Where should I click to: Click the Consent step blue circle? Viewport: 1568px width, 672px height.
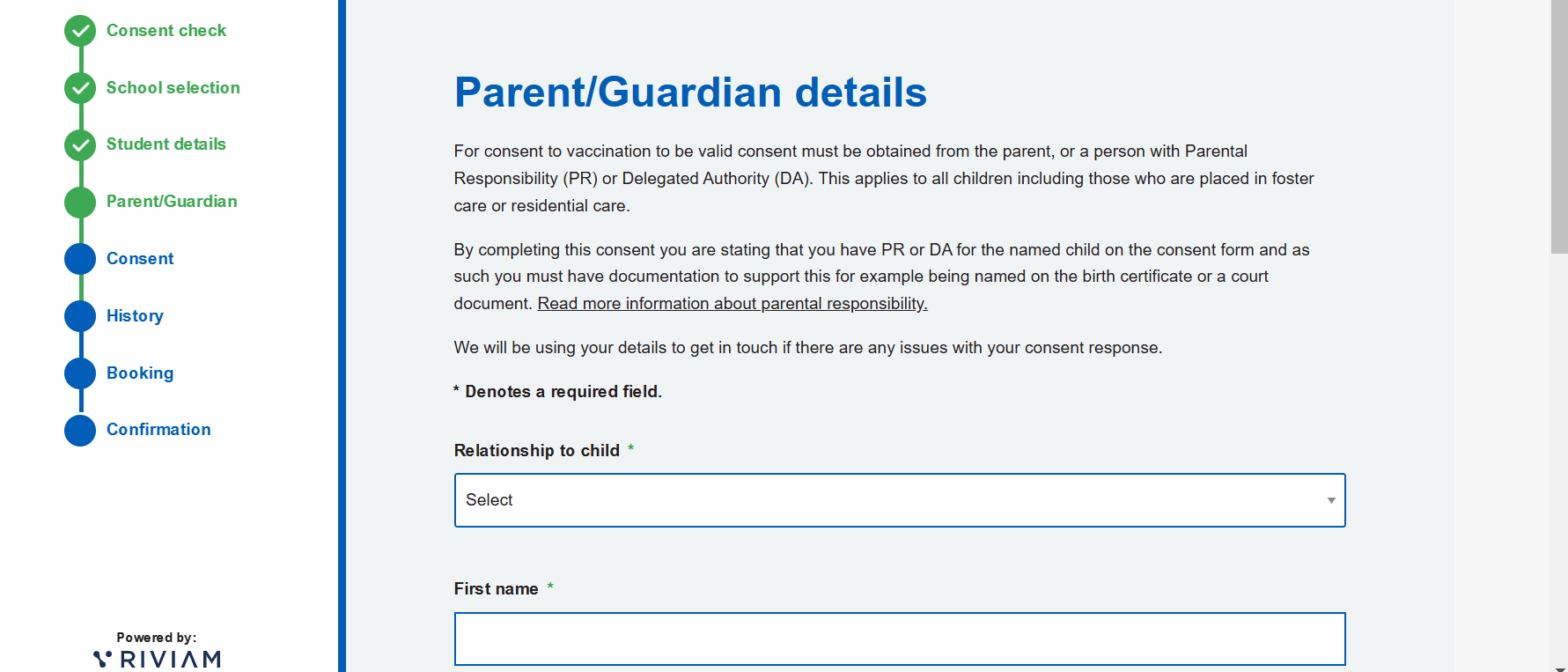pos(80,259)
